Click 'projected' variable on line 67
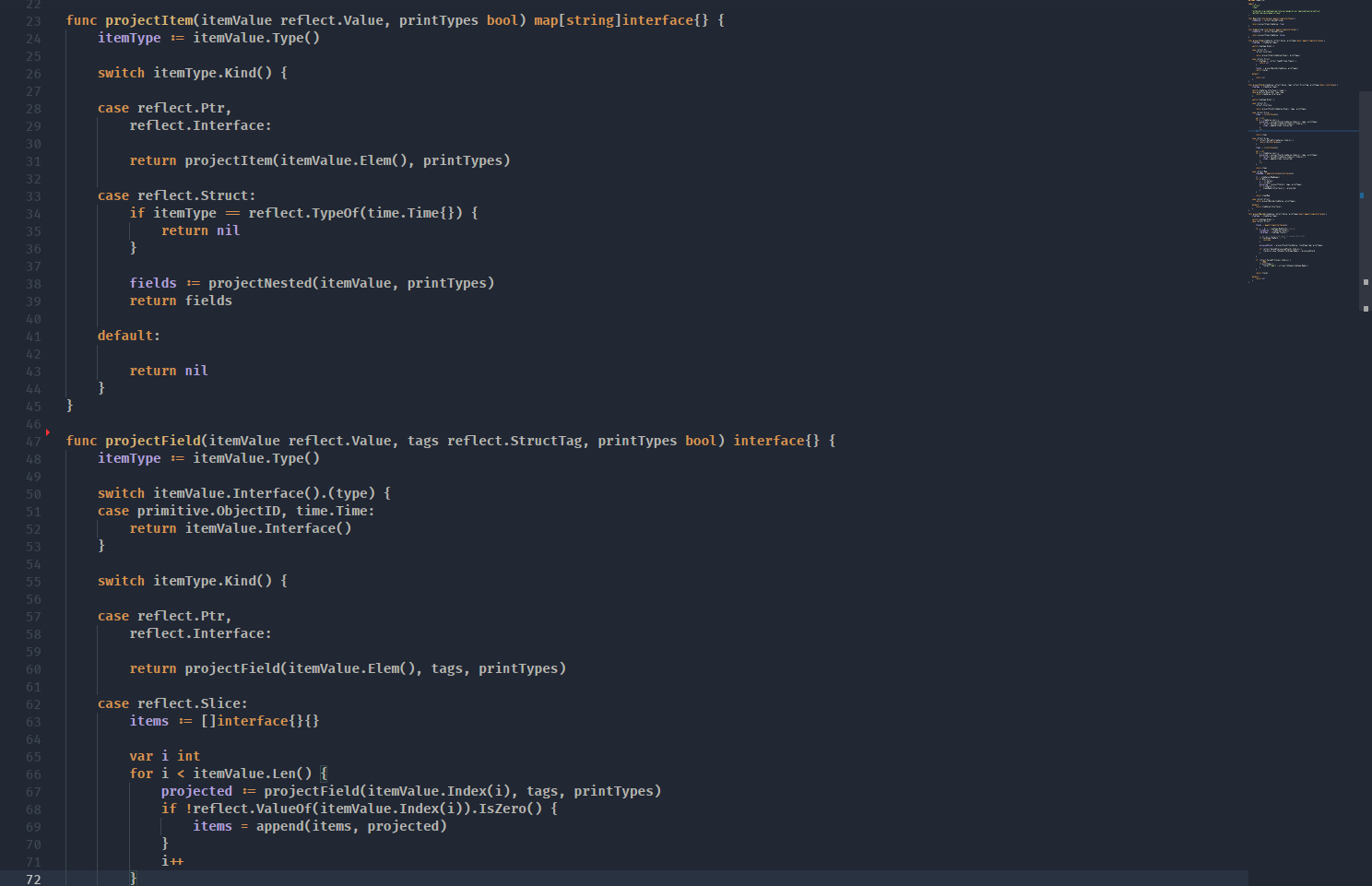Screen dimensions: 1372x886 pyautogui.click(x=196, y=791)
